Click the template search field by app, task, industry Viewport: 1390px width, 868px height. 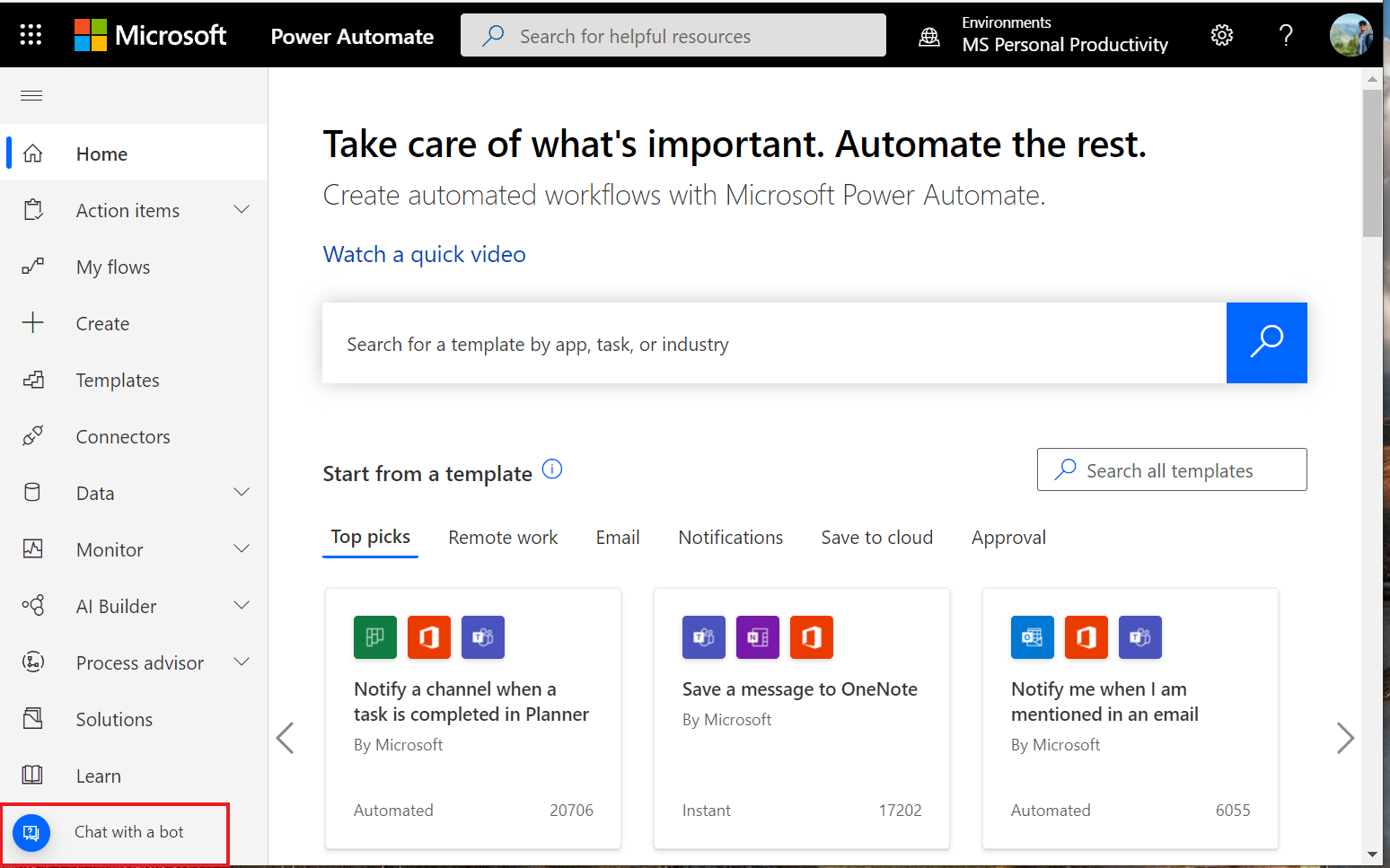click(x=774, y=343)
